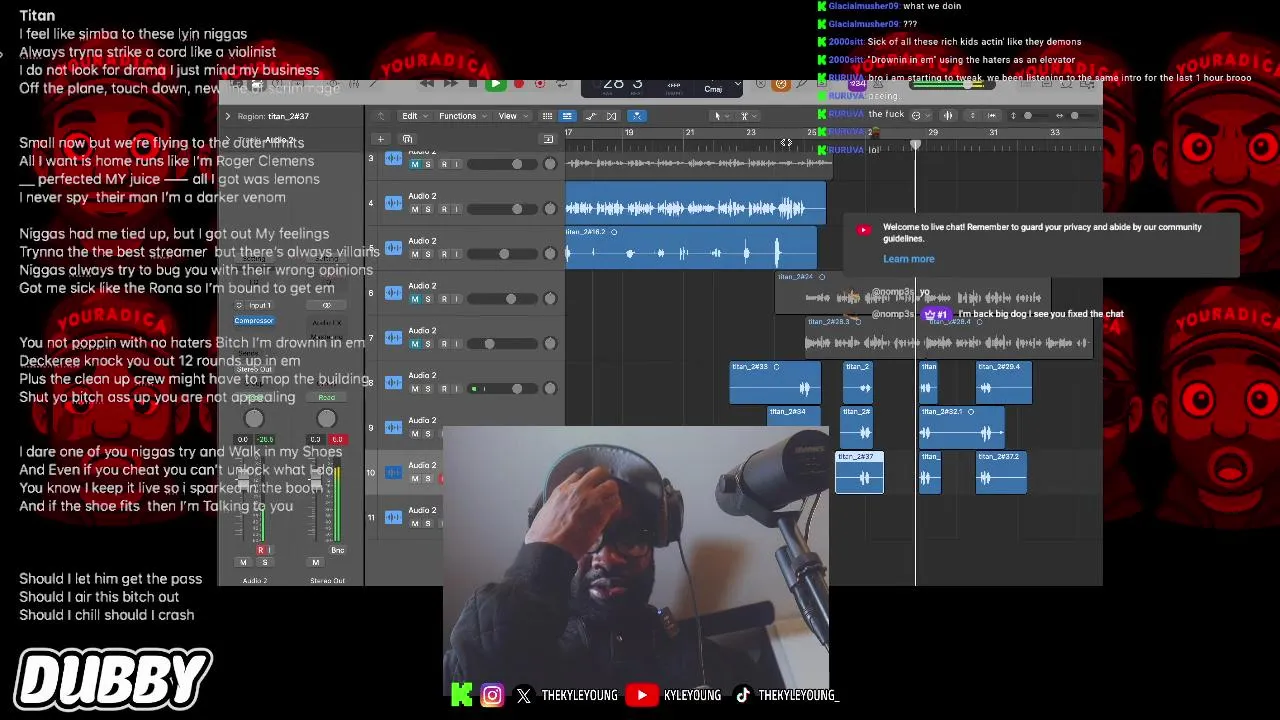Open Input 1 selector on channel strip
1280x720 pixels.
[x=260, y=305]
